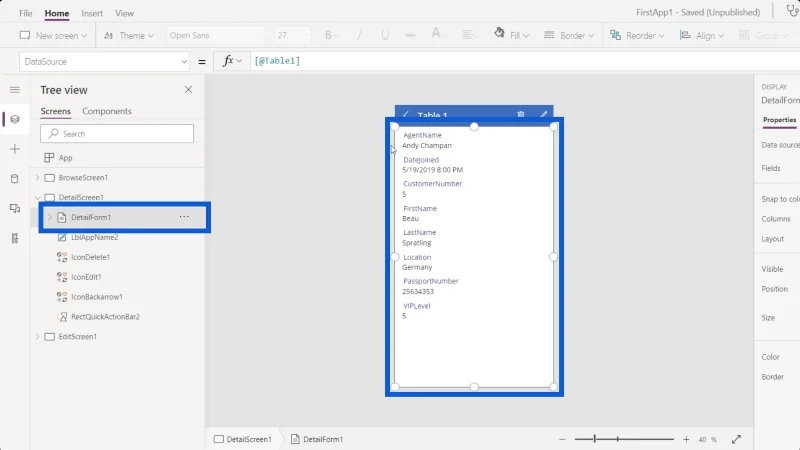Click the Strikethrough formatting button

pos(410,35)
